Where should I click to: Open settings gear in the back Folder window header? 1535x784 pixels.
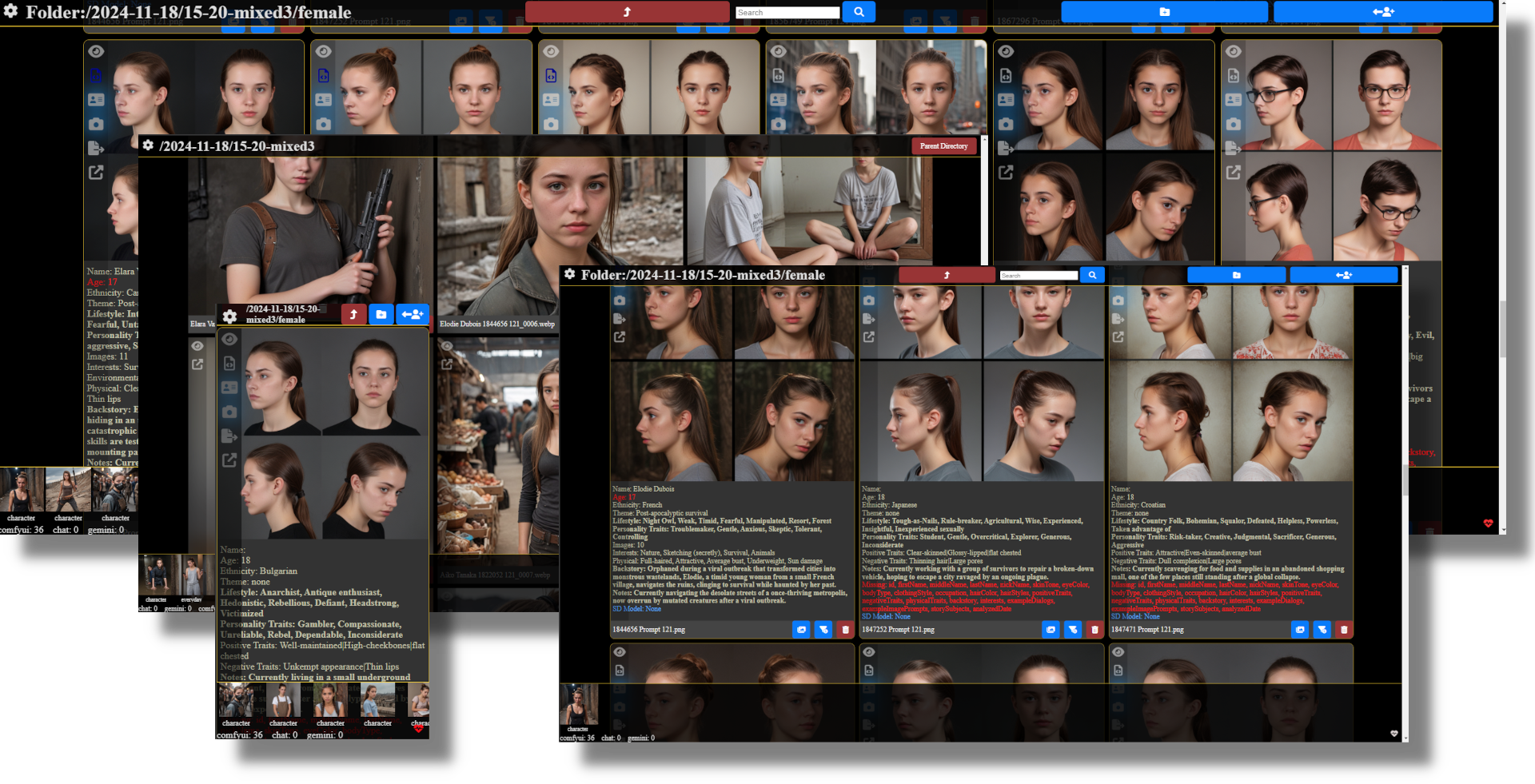(11, 11)
